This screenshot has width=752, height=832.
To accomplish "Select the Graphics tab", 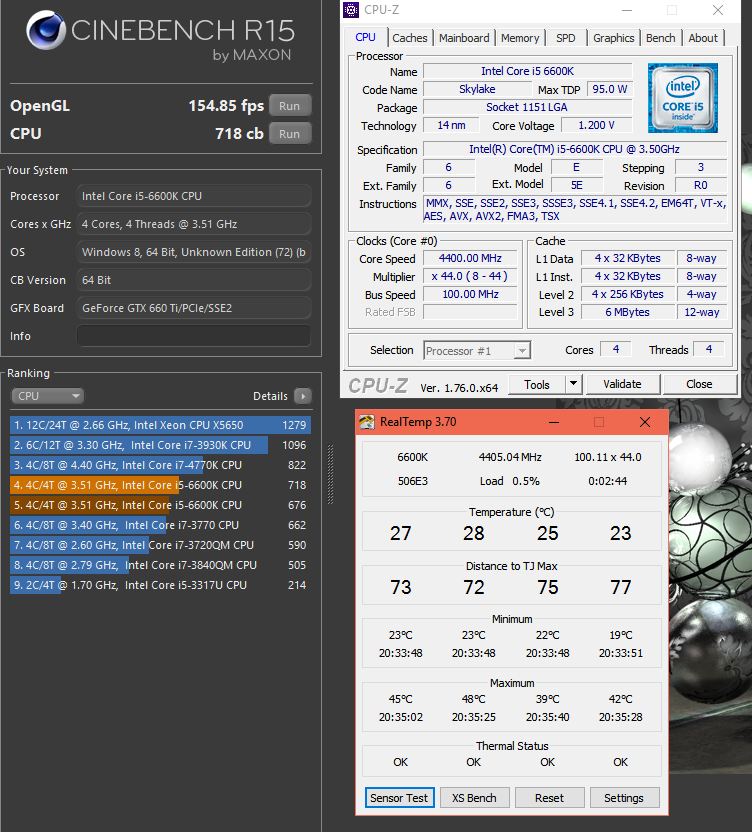I will [x=613, y=38].
